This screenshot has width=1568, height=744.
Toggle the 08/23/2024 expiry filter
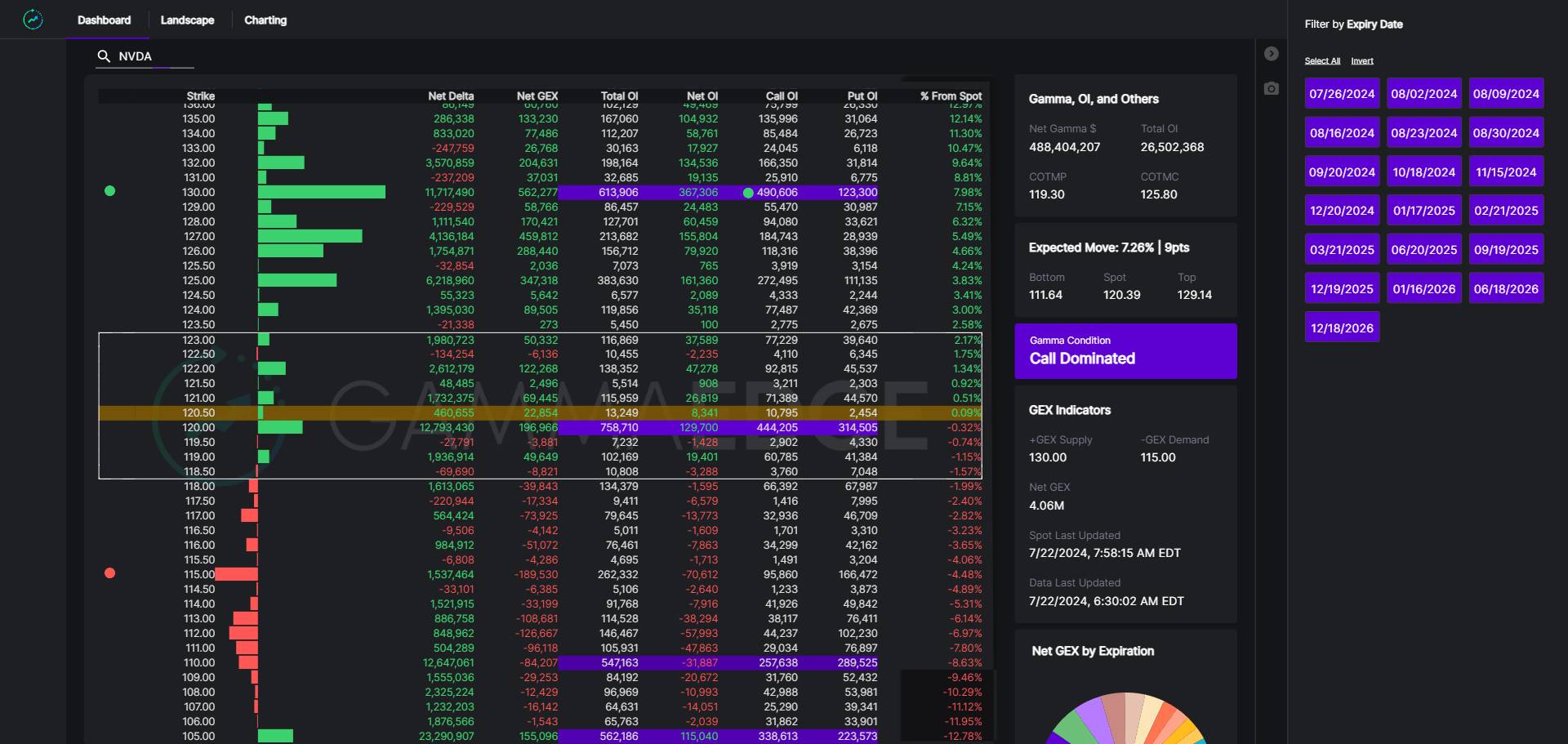click(1423, 133)
